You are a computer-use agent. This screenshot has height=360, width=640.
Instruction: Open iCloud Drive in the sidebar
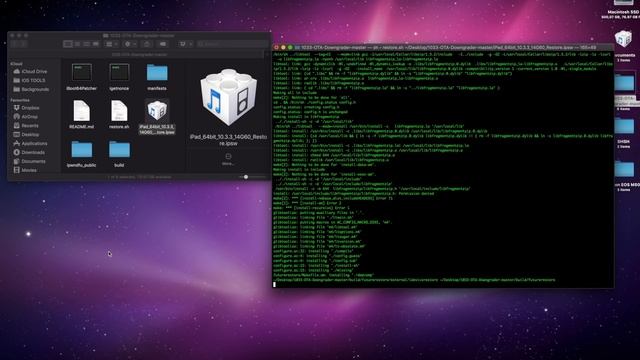tap(31, 71)
